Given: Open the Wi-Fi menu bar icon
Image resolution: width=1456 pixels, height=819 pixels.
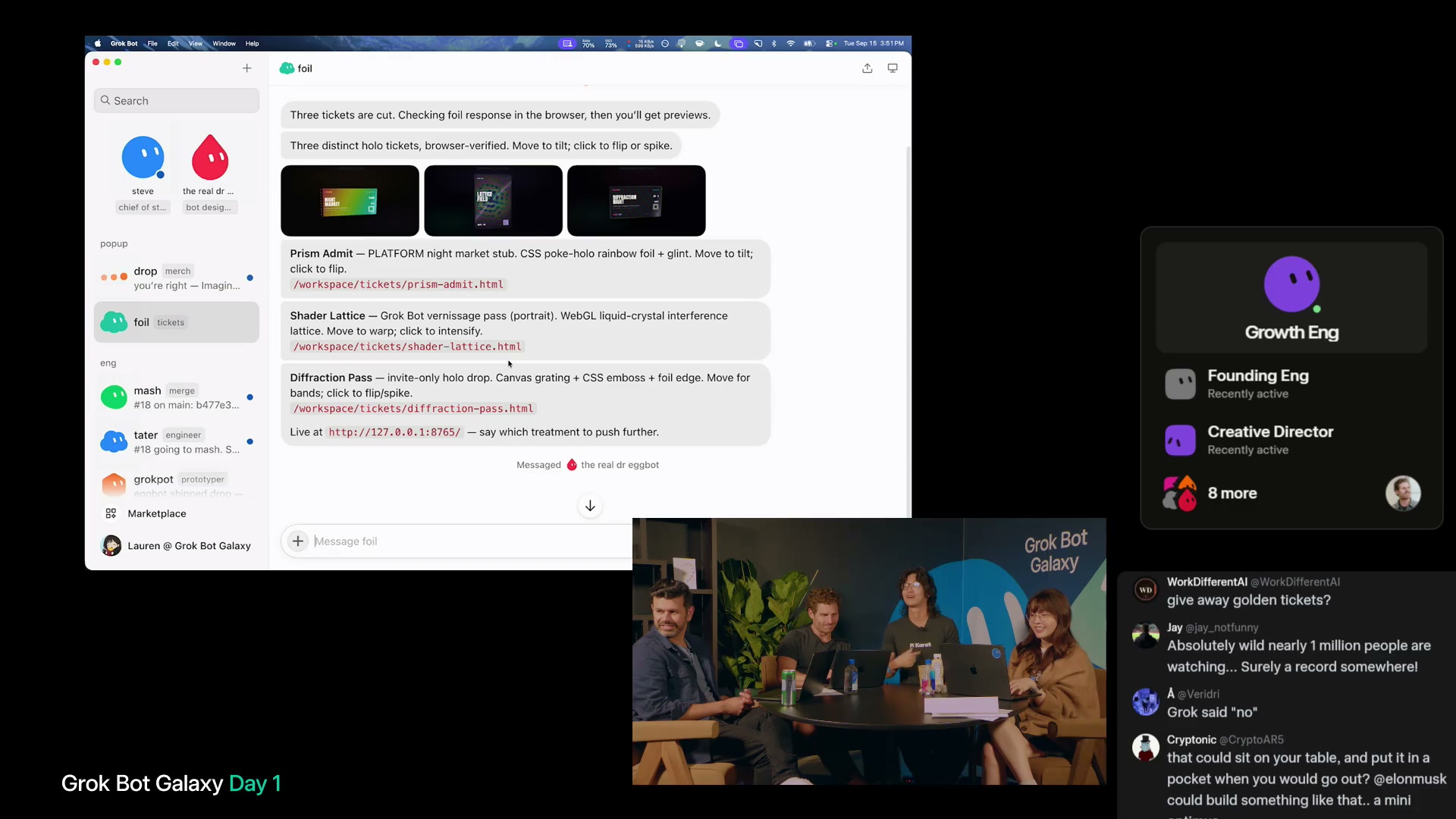Looking at the screenshot, I should pyautogui.click(x=791, y=44).
